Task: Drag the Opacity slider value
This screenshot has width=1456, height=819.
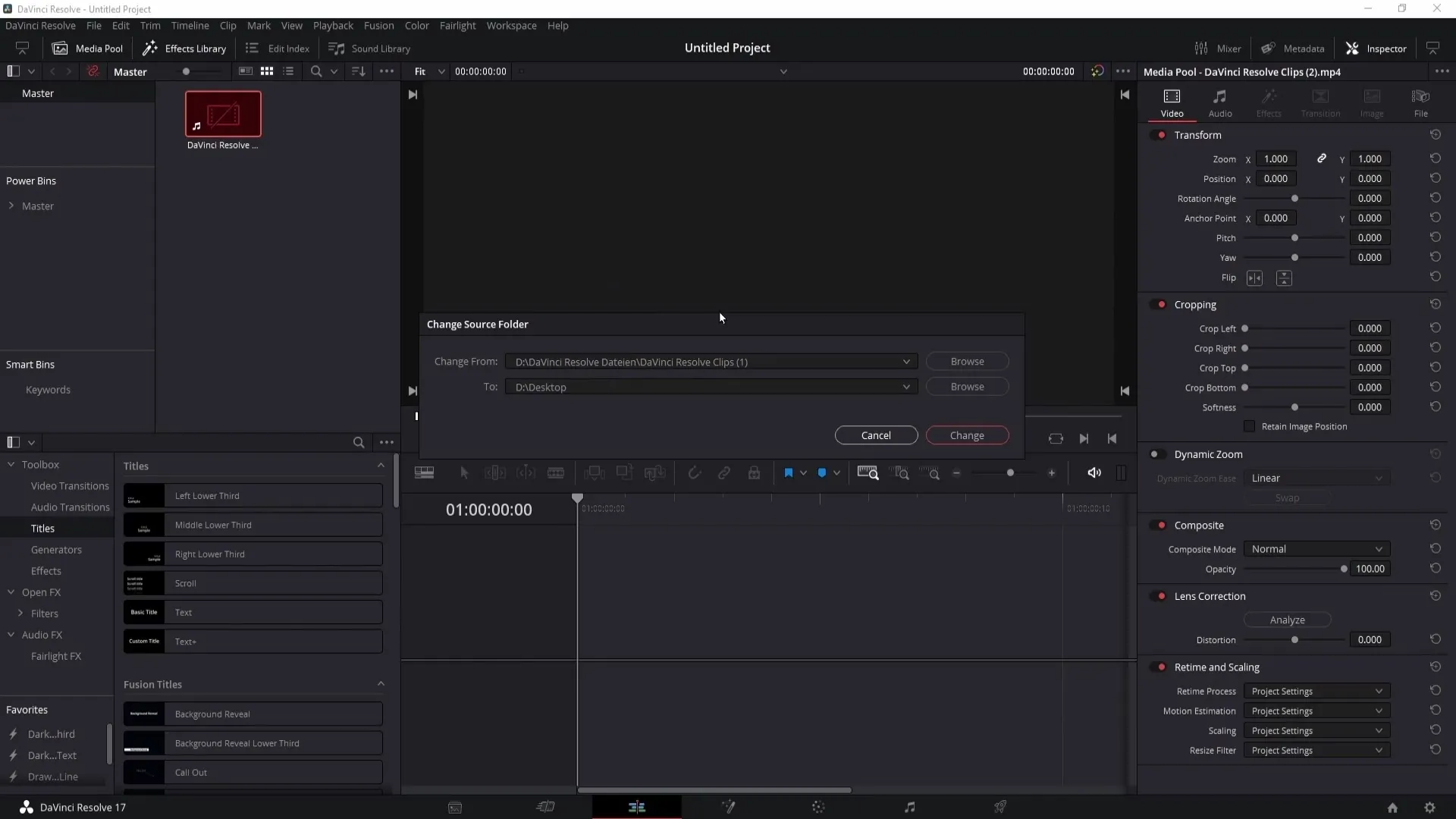Action: (x=1345, y=568)
